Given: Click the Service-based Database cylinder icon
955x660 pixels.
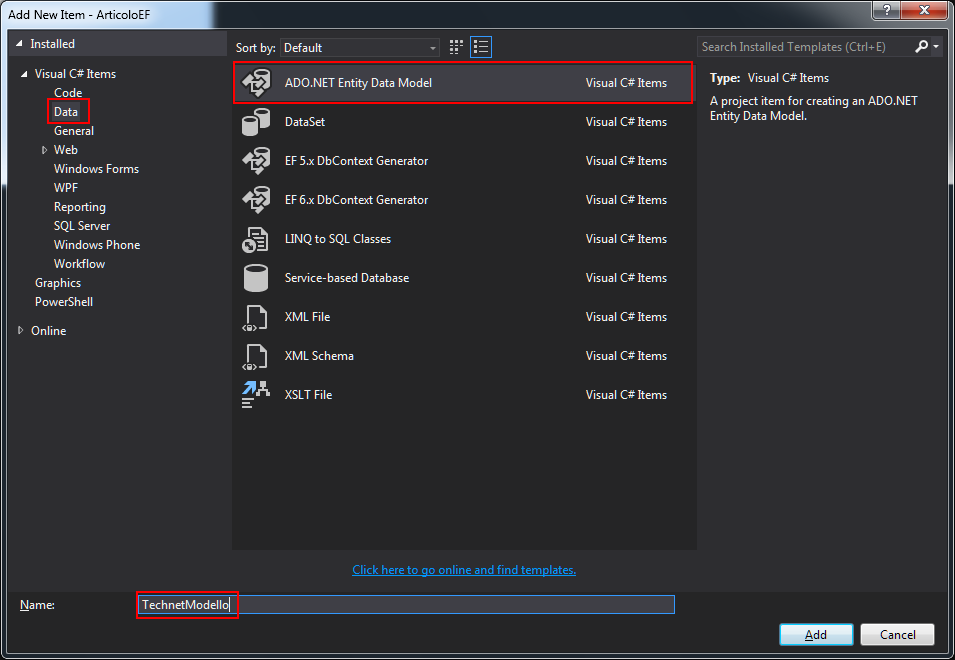Looking at the screenshot, I should point(256,278).
